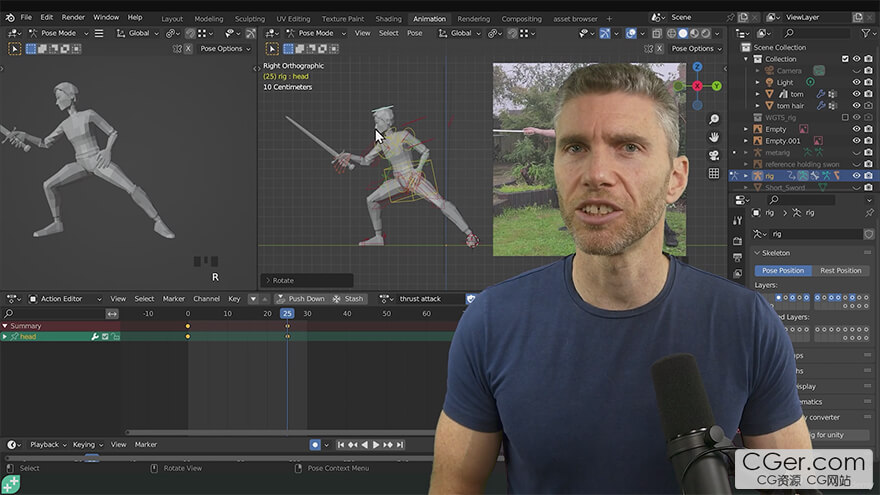Enable WGTS_rig collection checkbox
Image resolution: width=880 pixels, height=495 pixels.
pos(845,117)
